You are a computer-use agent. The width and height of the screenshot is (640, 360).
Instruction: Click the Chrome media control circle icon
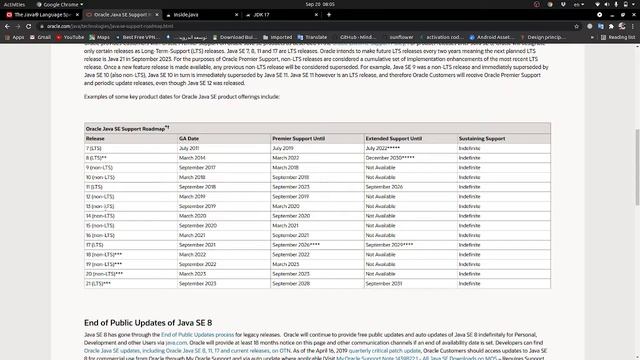[599, 15]
